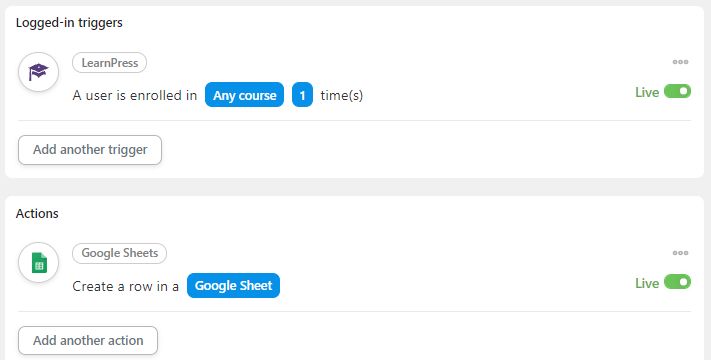Add another trigger
The height and width of the screenshot is (360, 711).
pyautogui.click(x=90, y=150)
